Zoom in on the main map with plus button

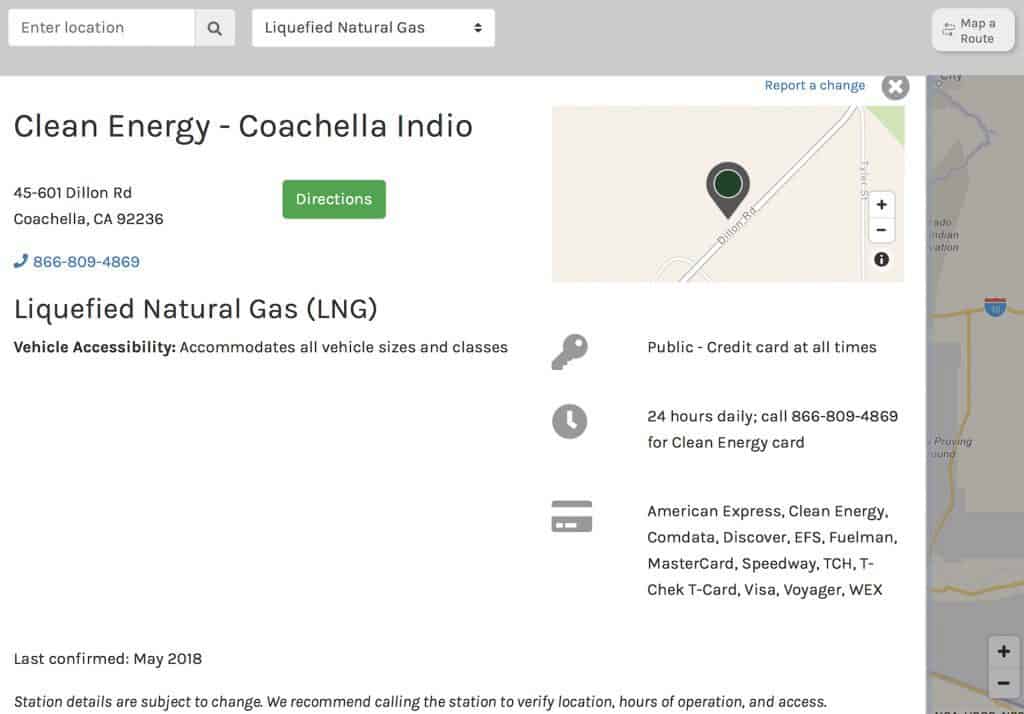(1004, 650)
